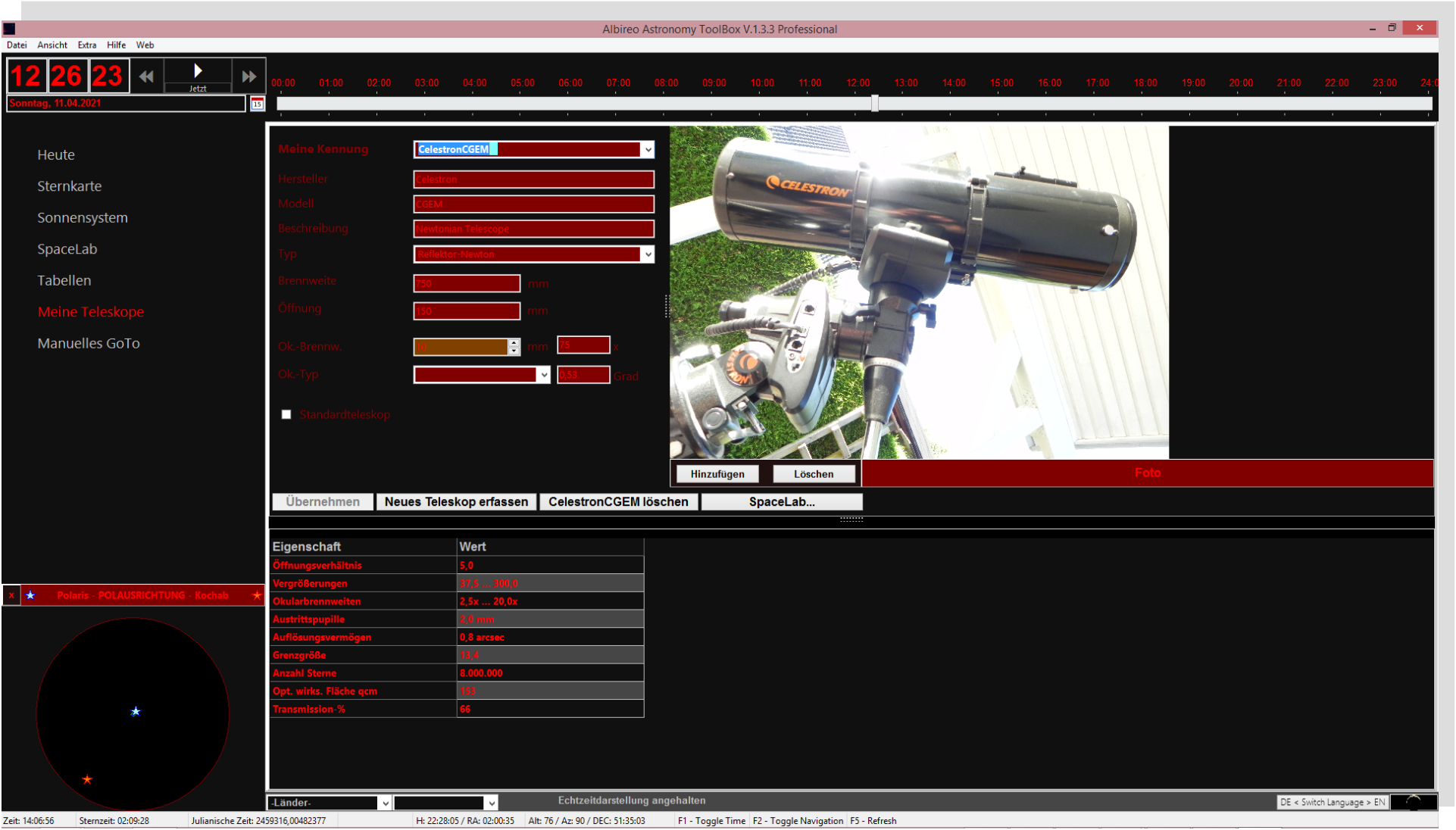
Task: Click the Beschreibung input field
Action: pos(534,229)
